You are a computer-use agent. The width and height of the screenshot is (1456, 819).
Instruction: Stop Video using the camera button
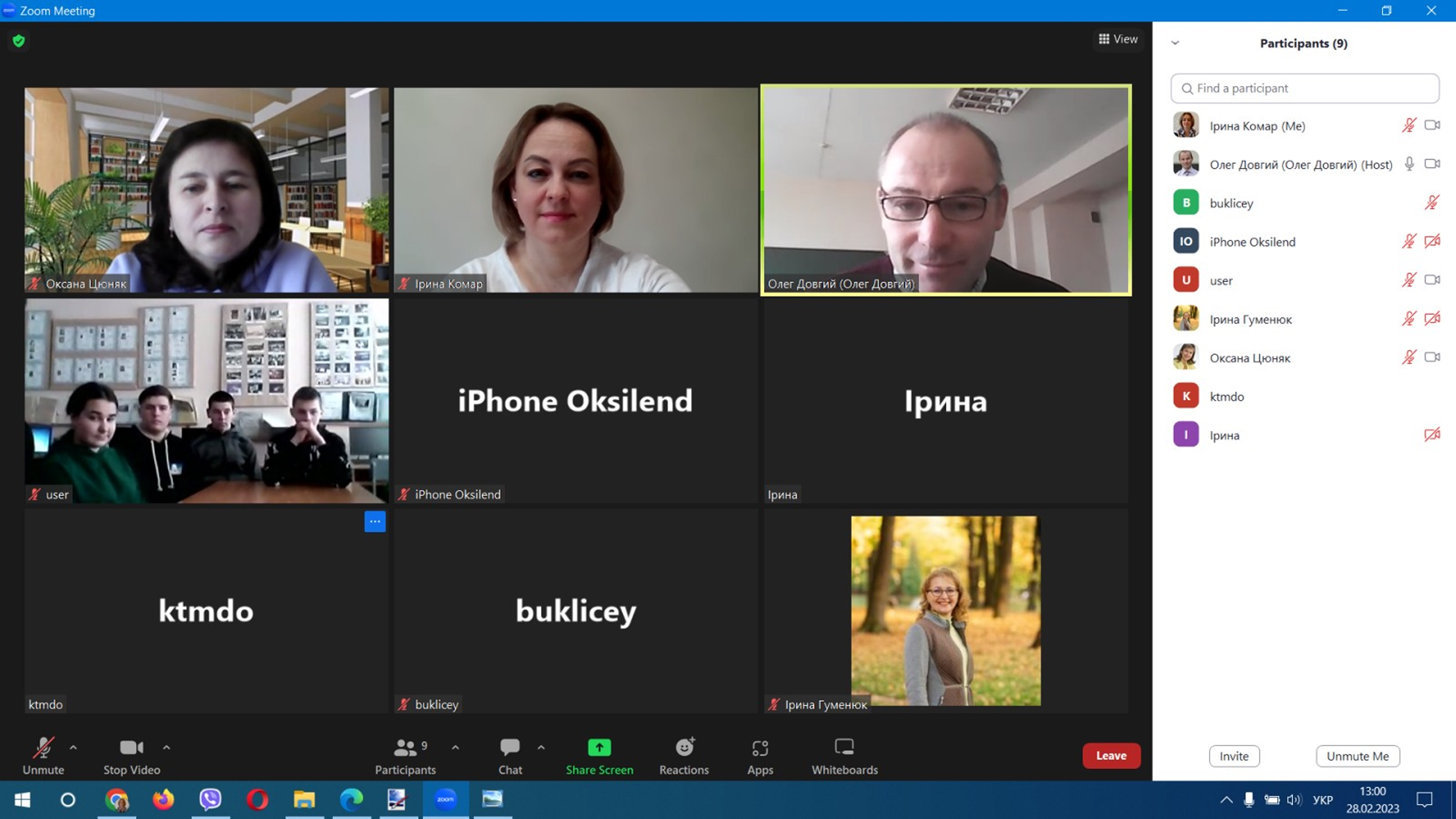point(131,755)
